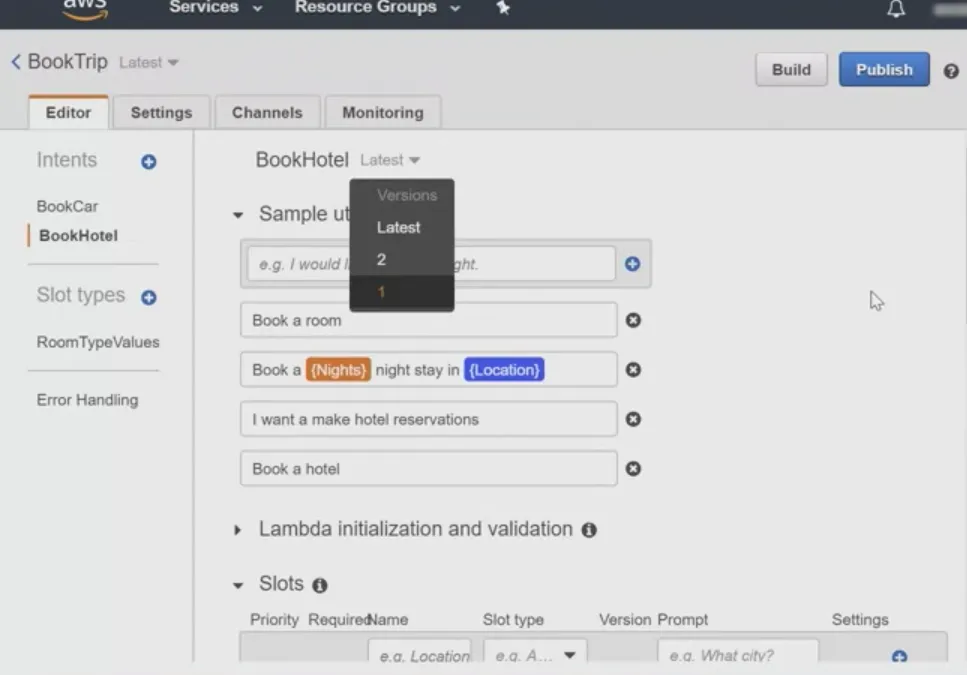
Task: Remove the "Book a hotel" utterance
Action: click(x=633, y=468)
